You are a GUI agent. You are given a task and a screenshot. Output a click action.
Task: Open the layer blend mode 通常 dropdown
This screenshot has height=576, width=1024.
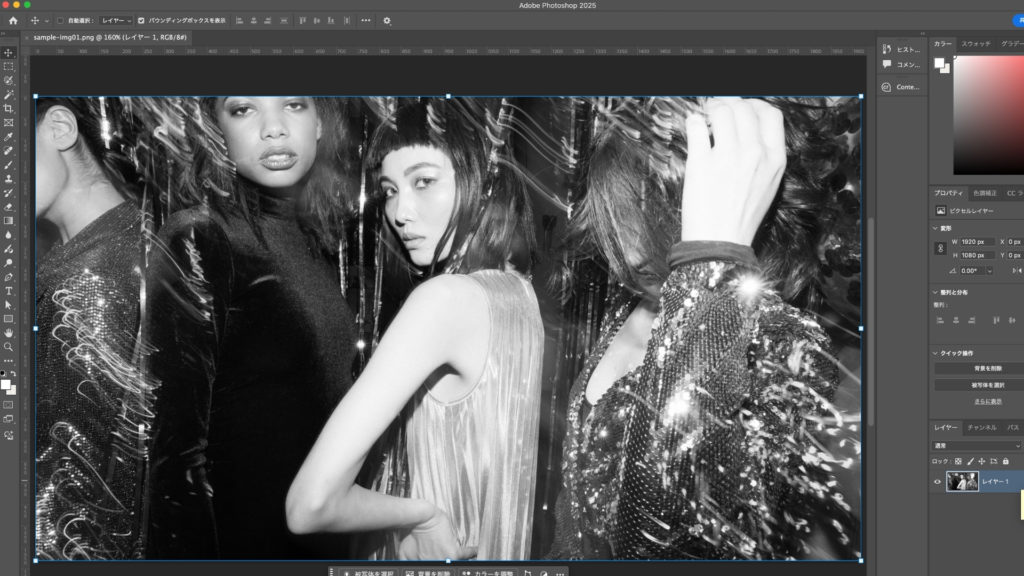pos(977,445)
